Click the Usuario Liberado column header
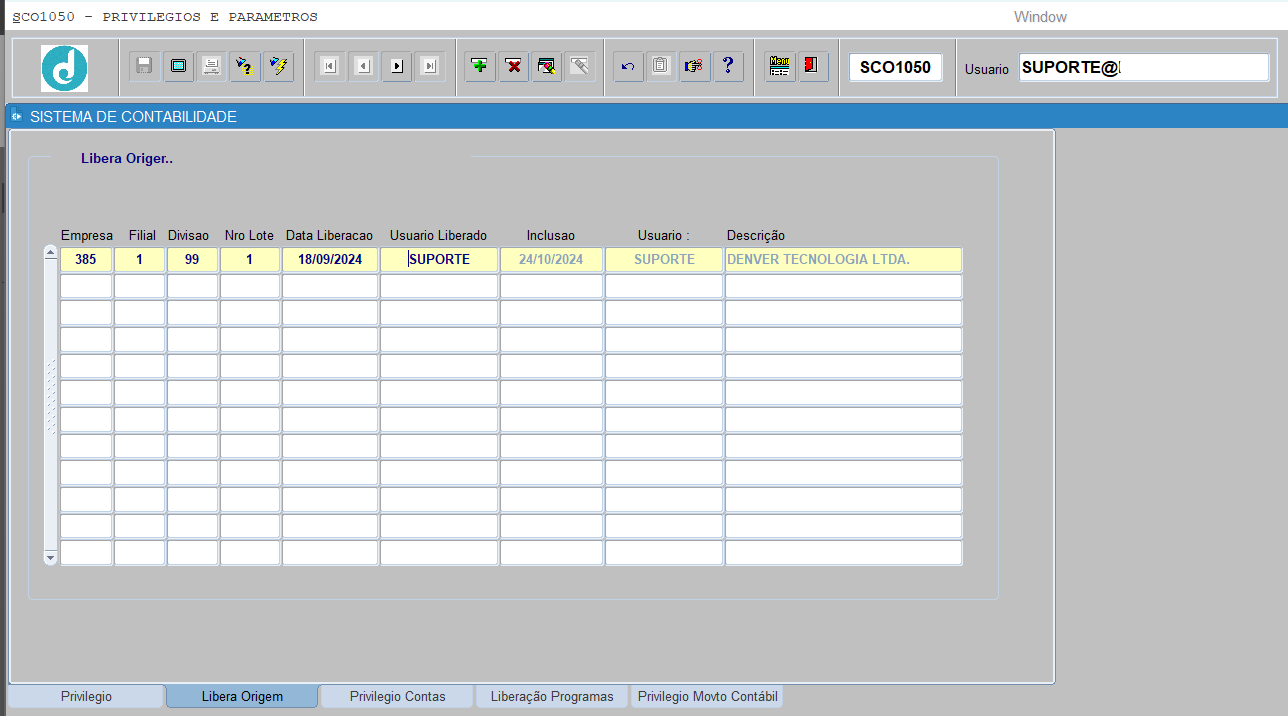Screen dimensions: 1288x716 point(438,236)
